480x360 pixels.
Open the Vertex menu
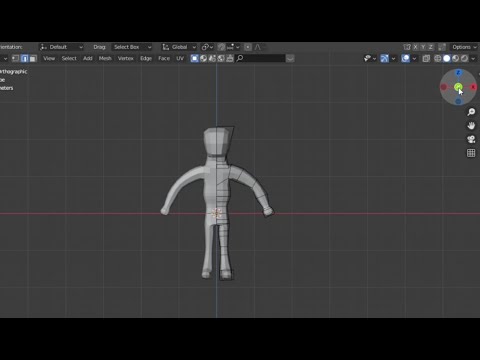coord(125,58)
